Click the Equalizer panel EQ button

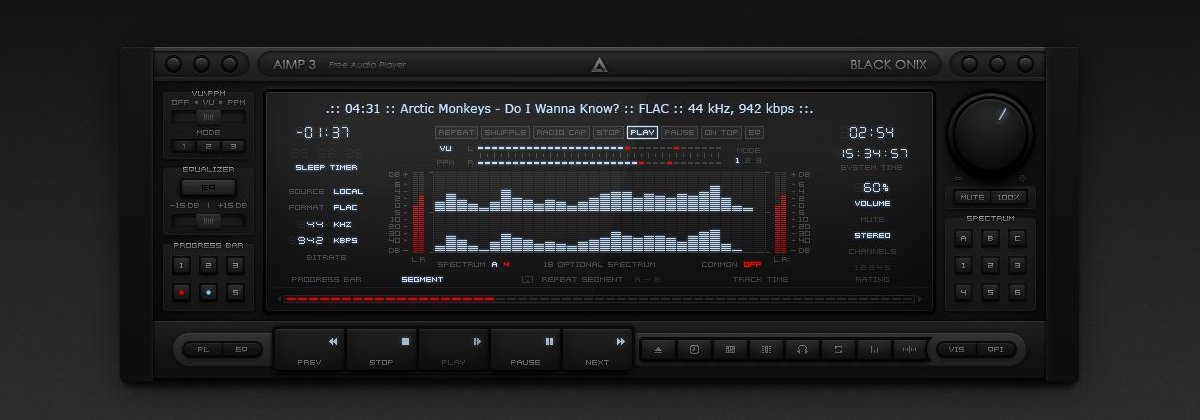[x=208, y=187]
